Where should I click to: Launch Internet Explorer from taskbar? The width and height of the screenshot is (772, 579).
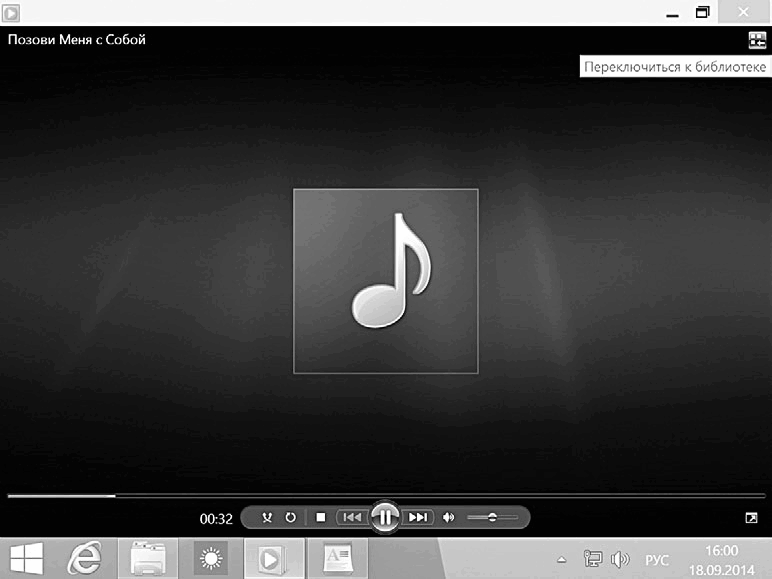tap(85, 558)
